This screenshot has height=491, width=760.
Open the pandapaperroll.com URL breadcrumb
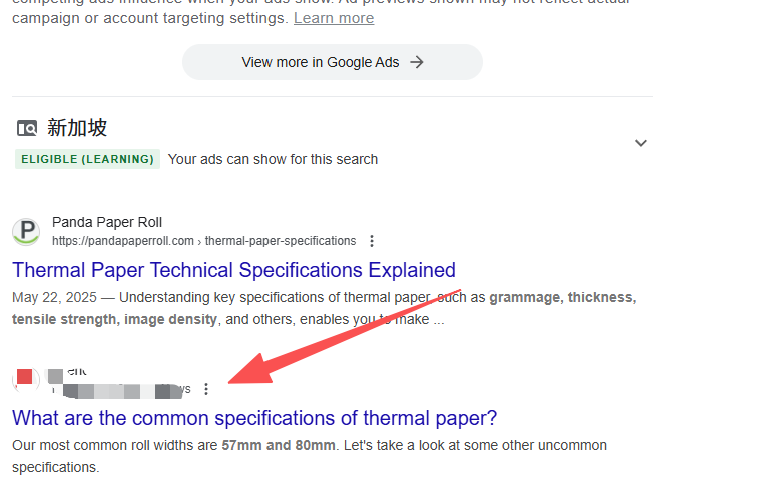coord(204,241)
